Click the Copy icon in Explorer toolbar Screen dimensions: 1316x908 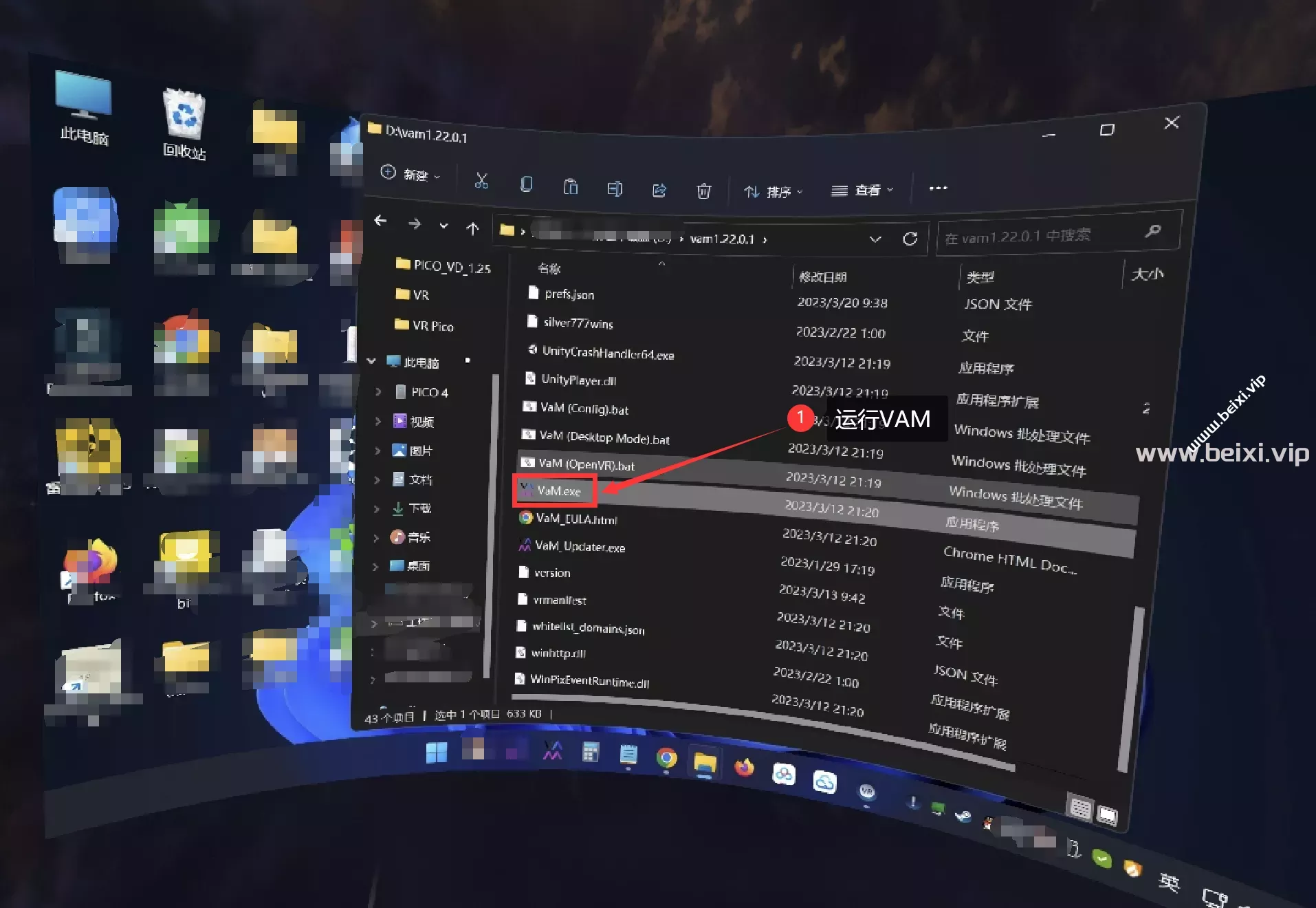click(x=526, y=184)
